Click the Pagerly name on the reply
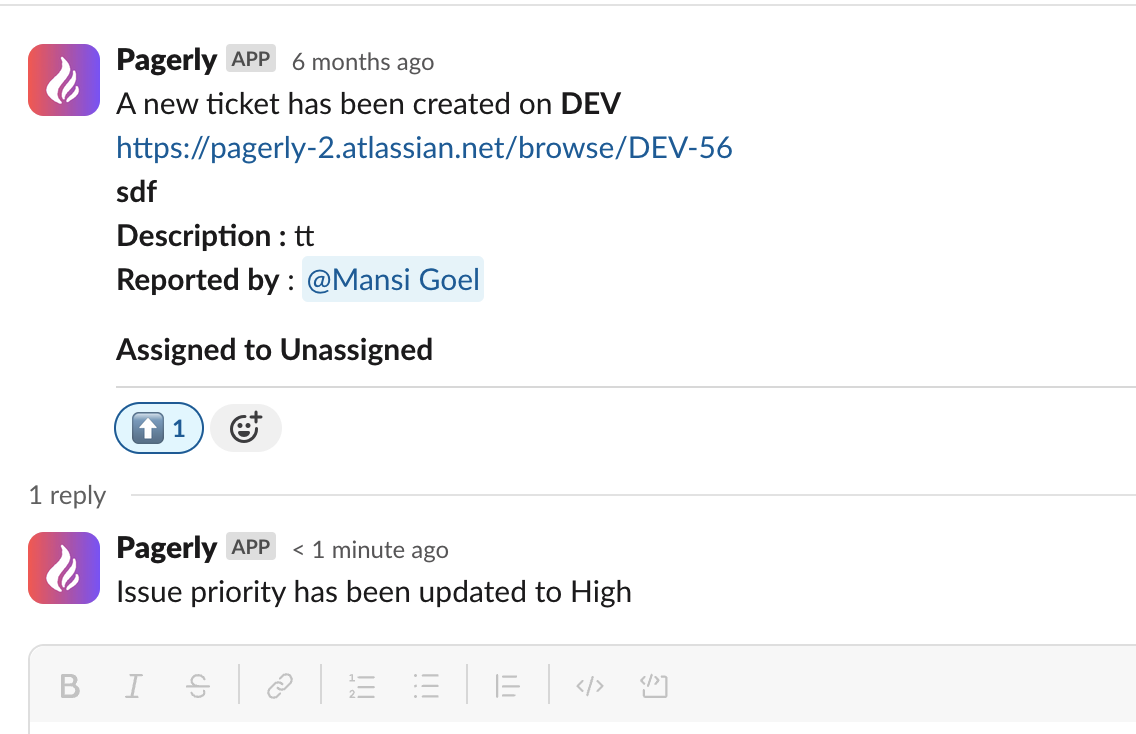Viewport: 1136px width, 734px height. click(167, 549)
